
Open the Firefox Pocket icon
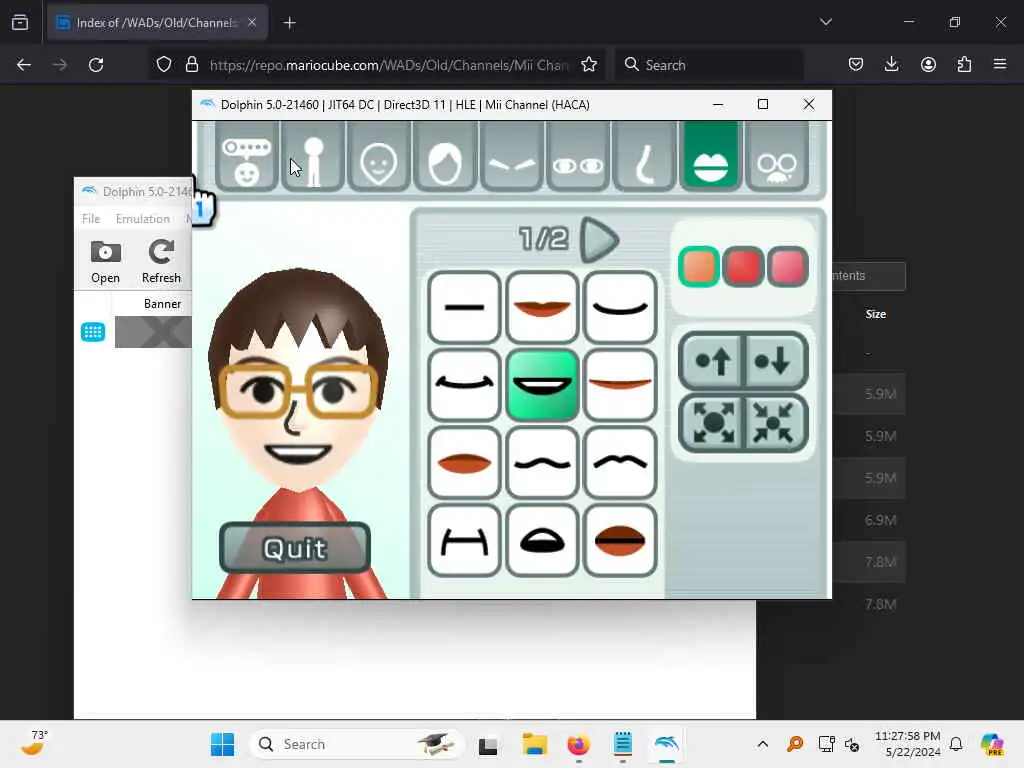pyautogui.click(x=856, y=65)
